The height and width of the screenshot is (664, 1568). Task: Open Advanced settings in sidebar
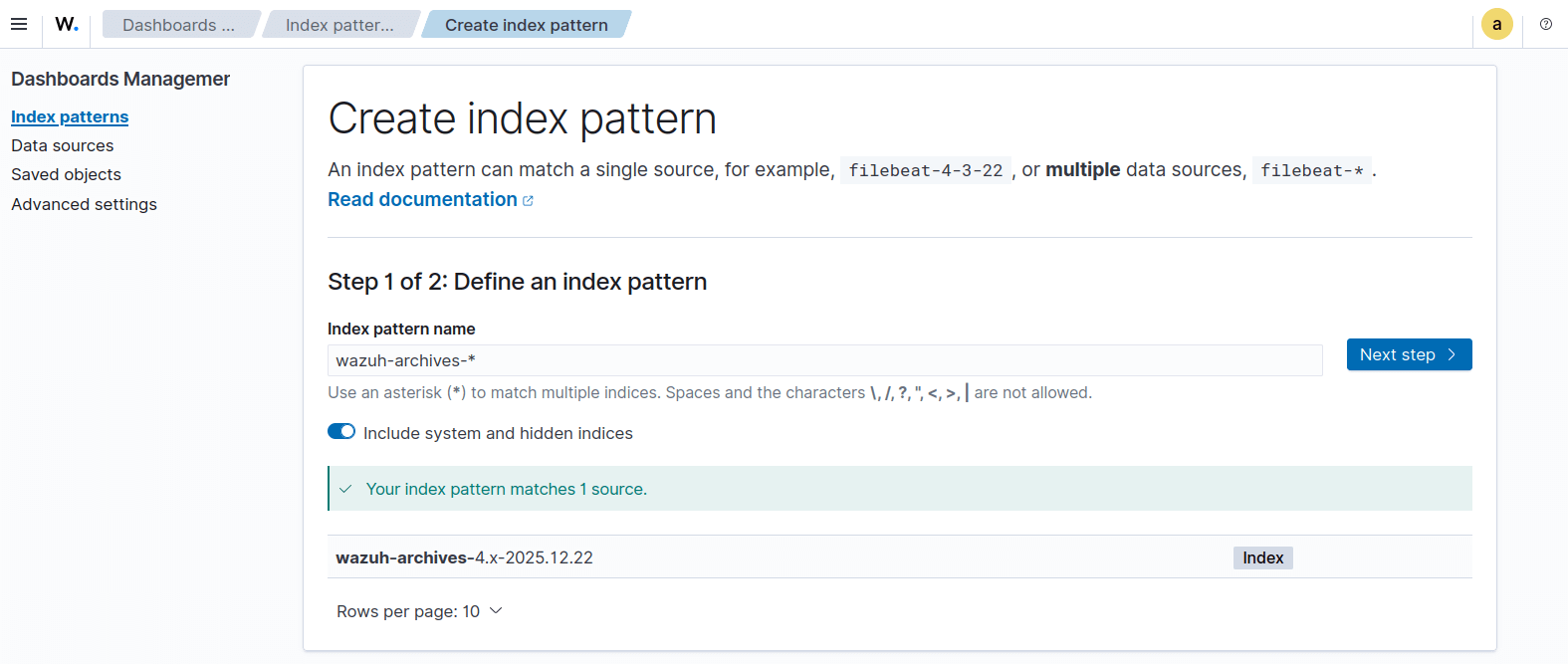84,204
